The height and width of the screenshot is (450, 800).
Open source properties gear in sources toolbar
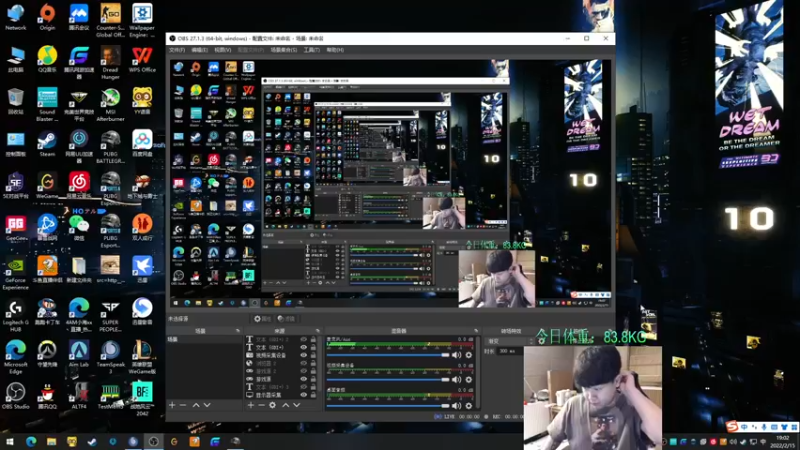click(x=273, y=405)
